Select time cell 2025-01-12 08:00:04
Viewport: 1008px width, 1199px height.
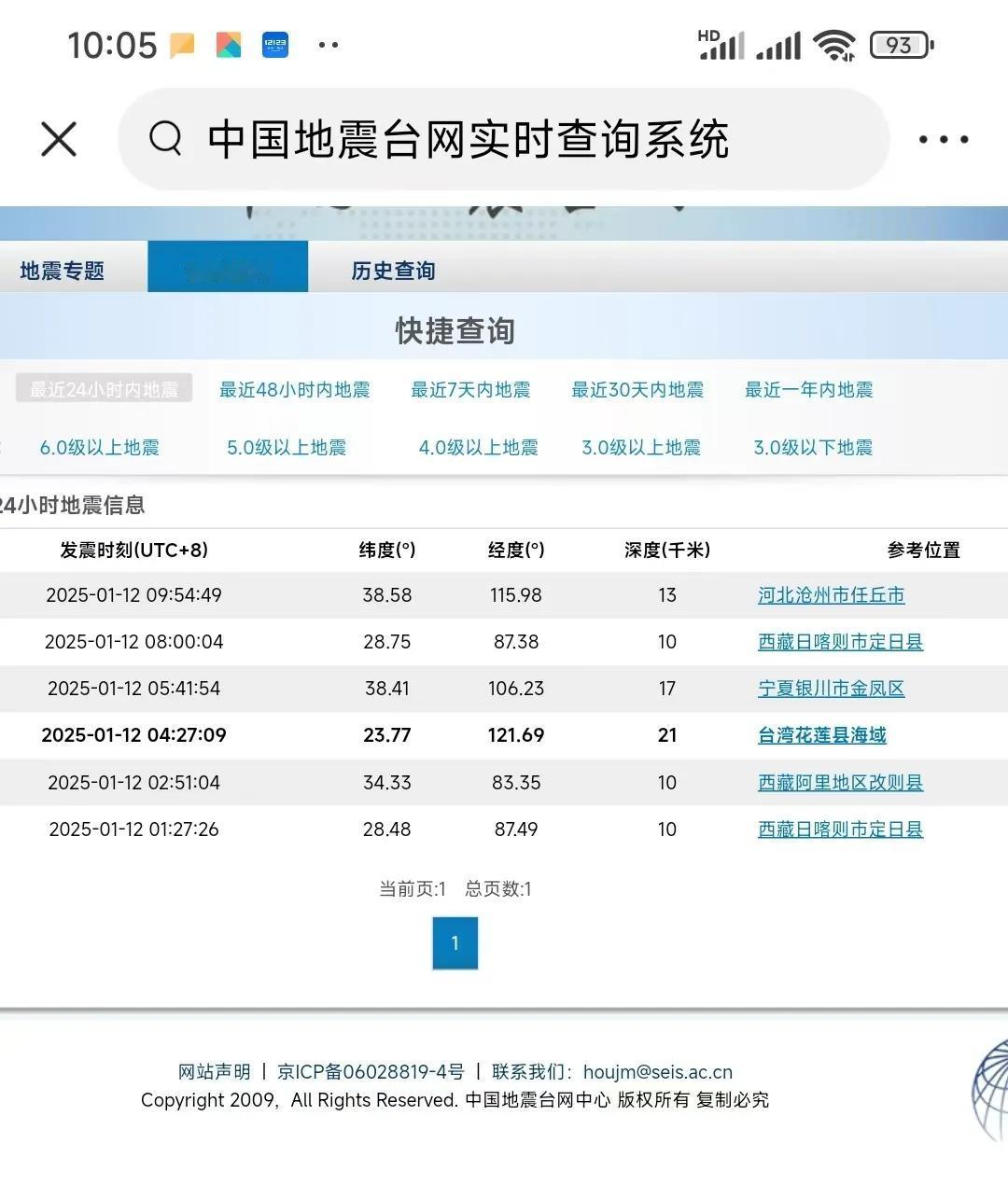(x=133, y=642)
